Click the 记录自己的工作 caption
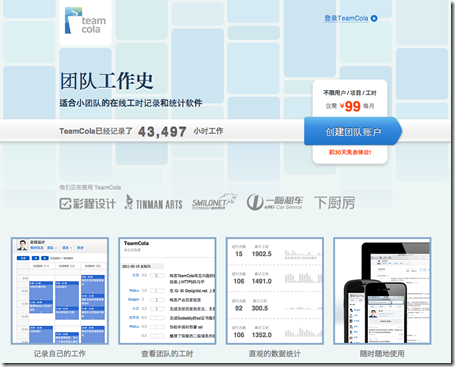The width and height of the screenshot is (455, 367). pos(60,354)
